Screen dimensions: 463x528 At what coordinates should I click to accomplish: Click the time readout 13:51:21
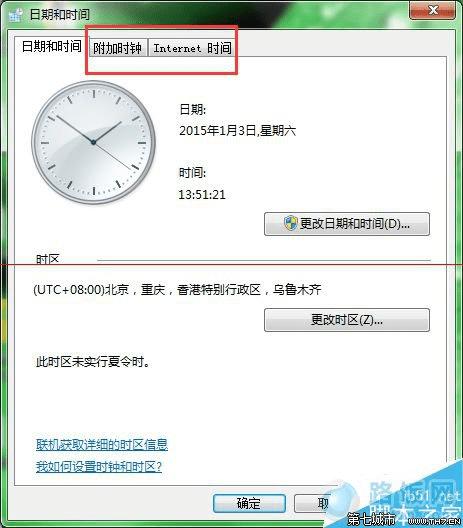tap(202, 195)
